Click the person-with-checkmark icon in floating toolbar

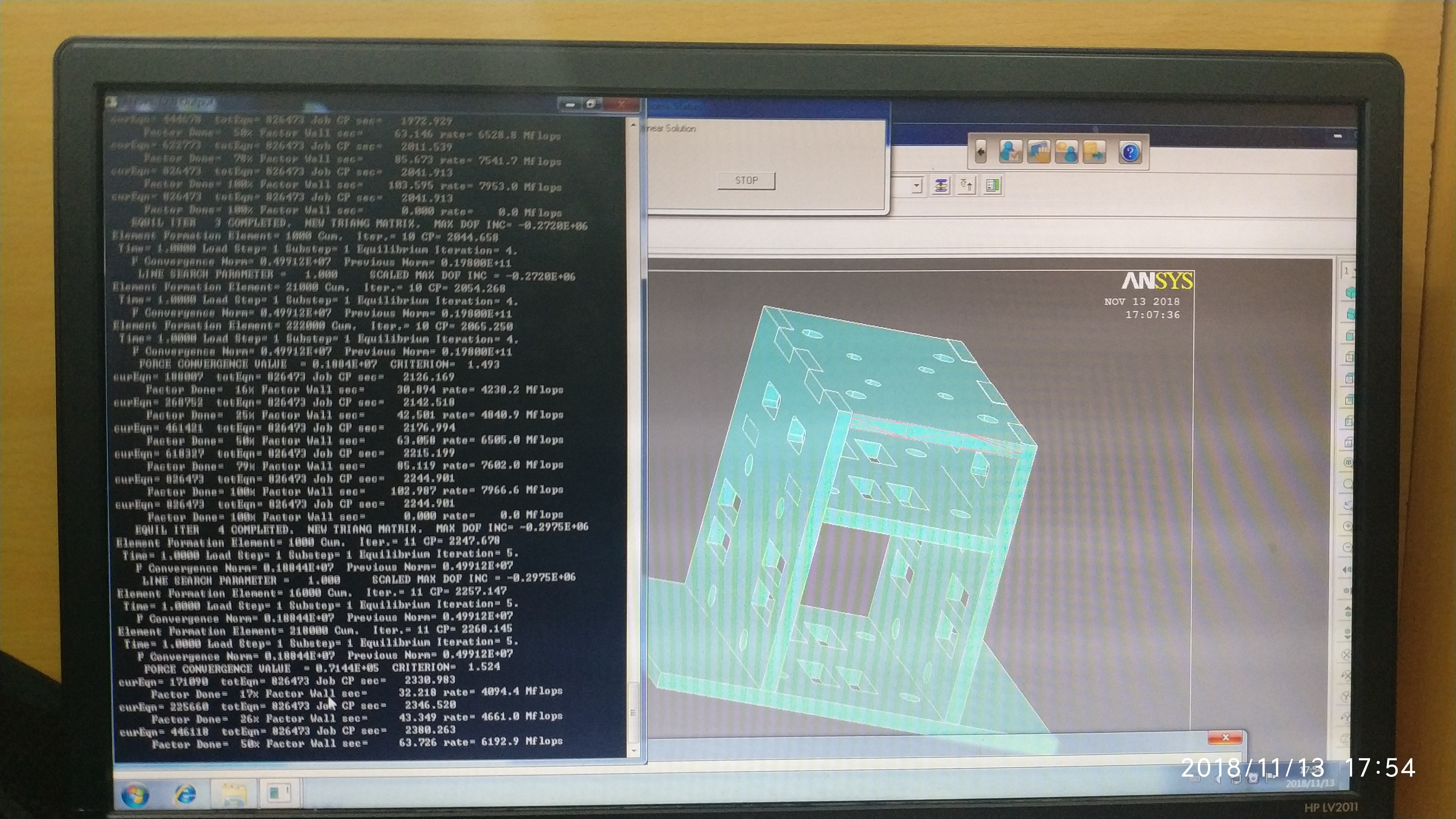point(1010,151)
